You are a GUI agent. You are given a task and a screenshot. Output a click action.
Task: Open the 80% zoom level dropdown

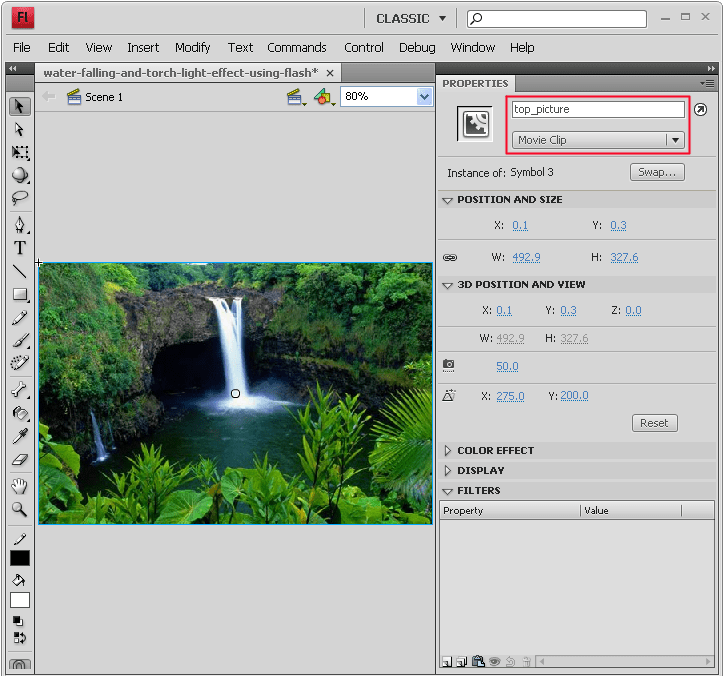click(x=424, y=97)
